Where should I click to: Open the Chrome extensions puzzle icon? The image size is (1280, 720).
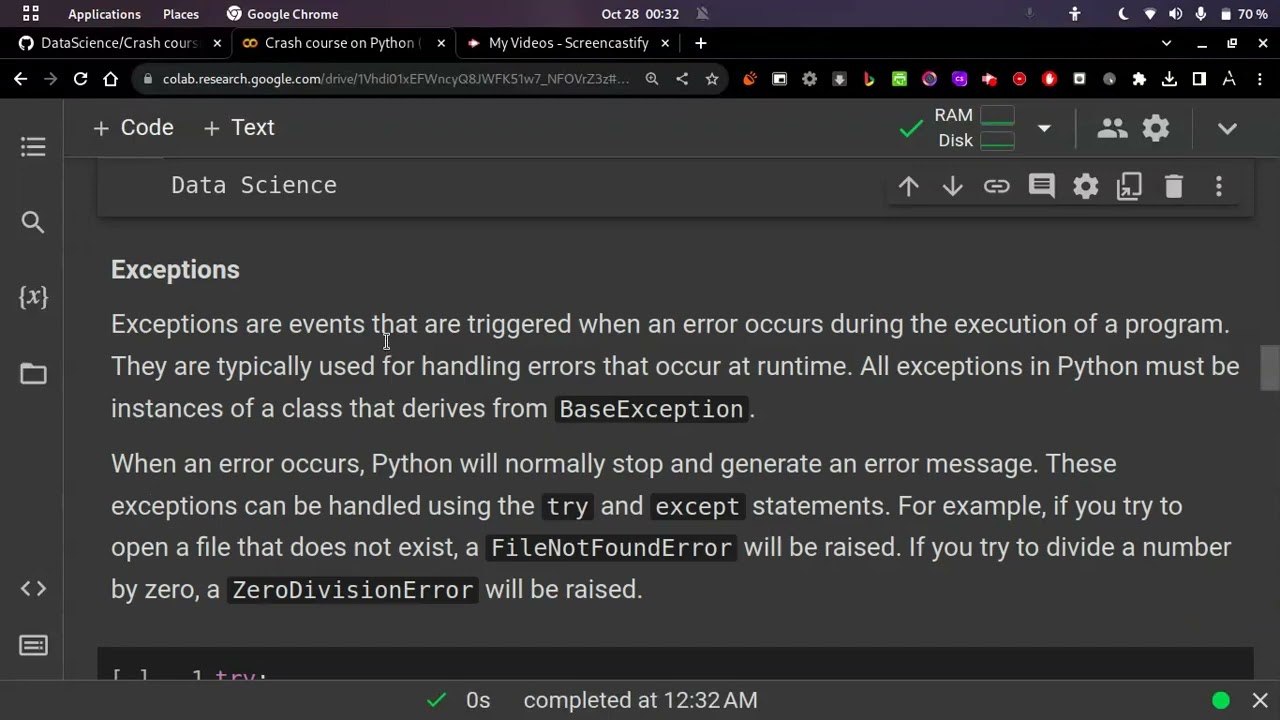click(1139, 79)
